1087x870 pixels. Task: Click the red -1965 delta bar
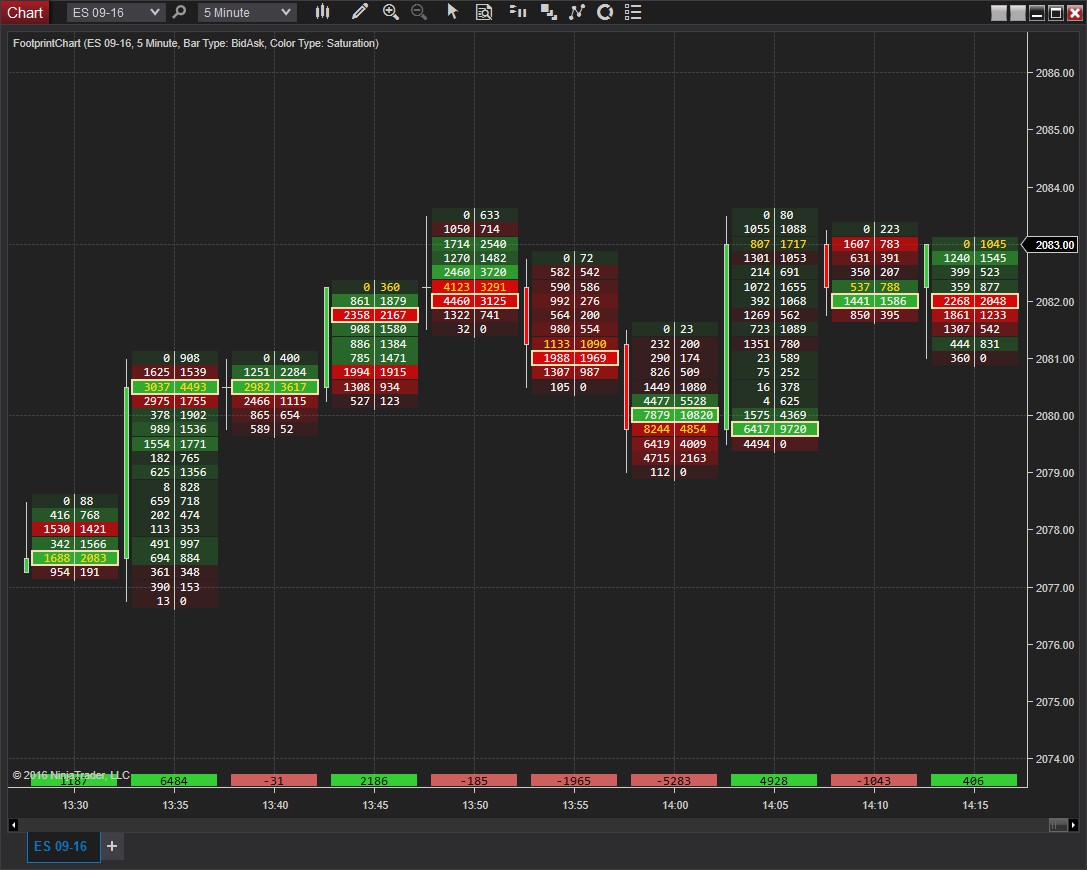tap(574, 781)
